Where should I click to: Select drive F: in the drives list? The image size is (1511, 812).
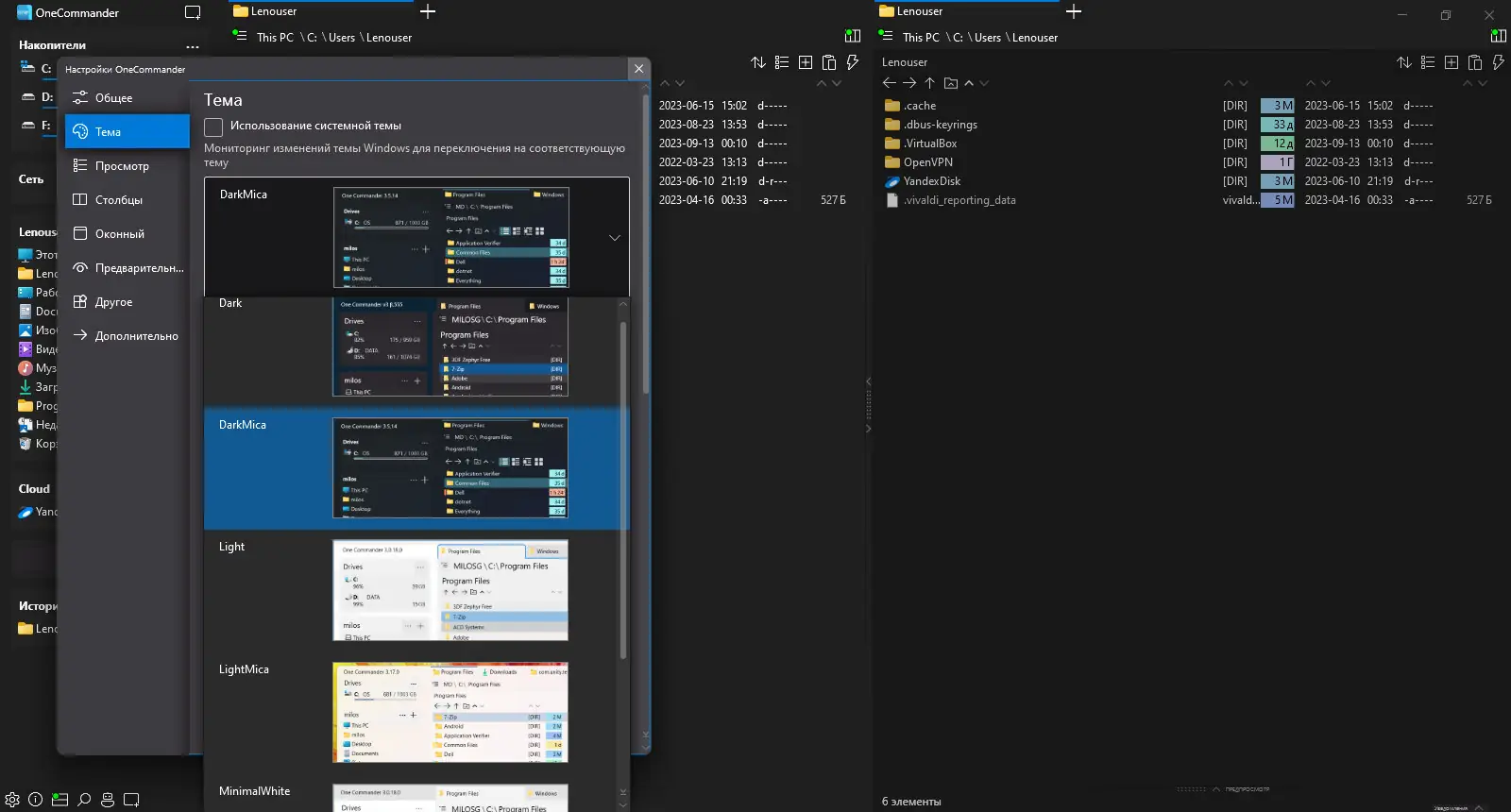[x=38, y=126]
